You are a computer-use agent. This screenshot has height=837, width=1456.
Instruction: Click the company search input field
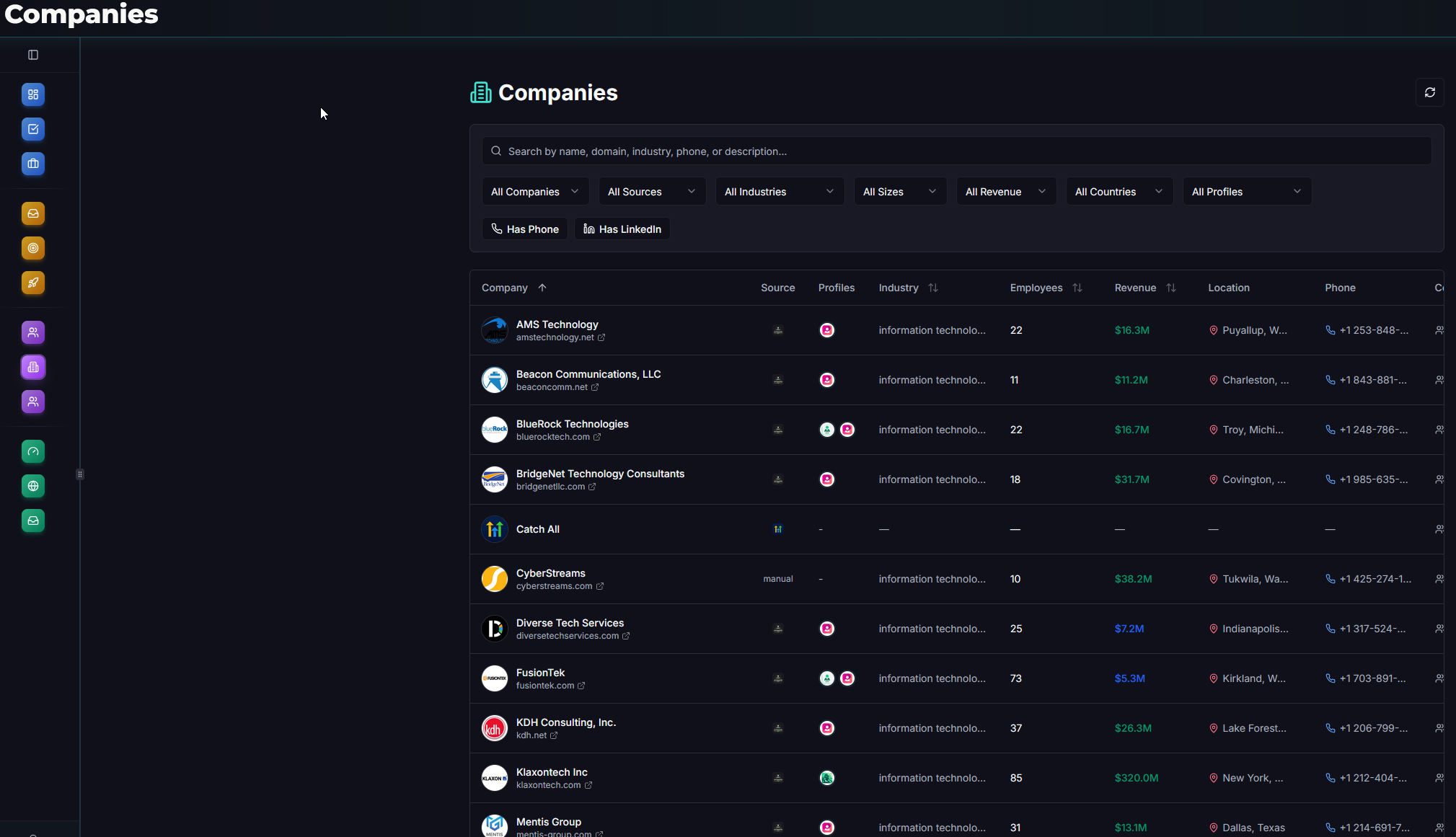pyautogui.click(x=956, y=151)
